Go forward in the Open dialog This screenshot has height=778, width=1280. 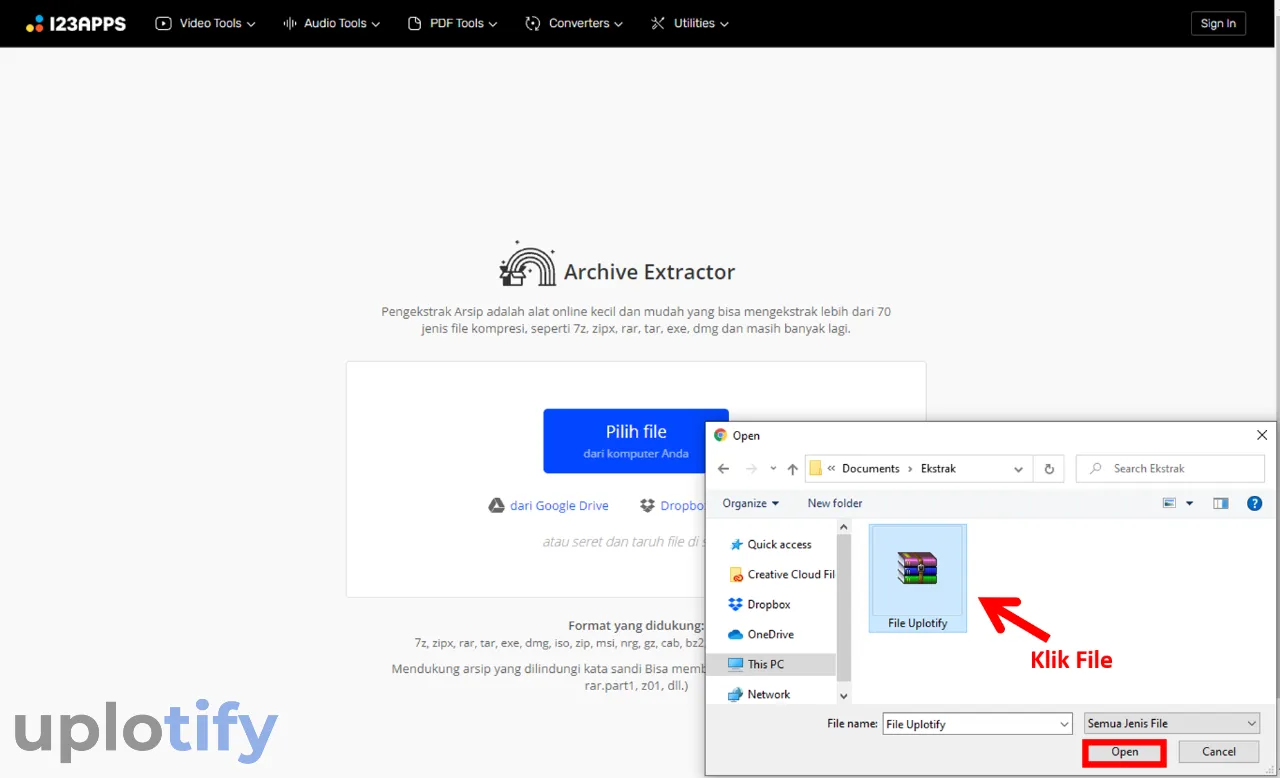pyautogui.click(x=750, y=469)
